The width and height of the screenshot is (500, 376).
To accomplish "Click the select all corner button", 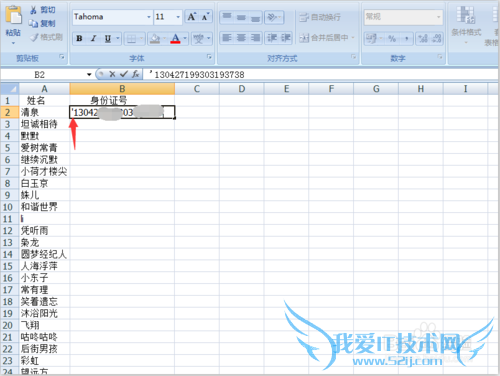I will click(x=10, y=89).
